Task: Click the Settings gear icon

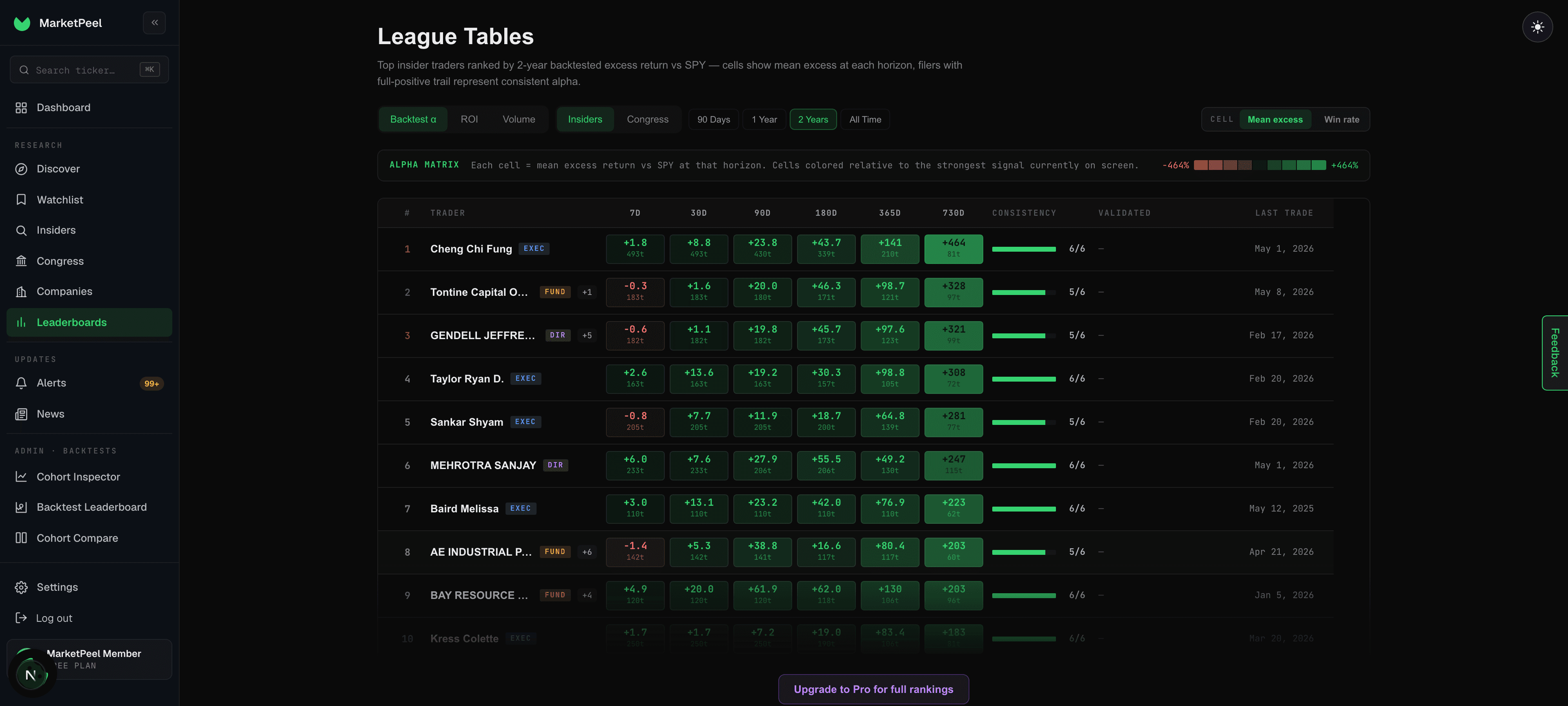Action: 21,587
